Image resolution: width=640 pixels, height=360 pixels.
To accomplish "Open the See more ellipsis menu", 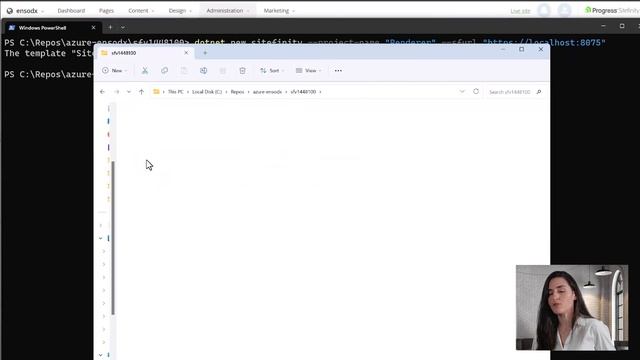I will click(338, 71).
